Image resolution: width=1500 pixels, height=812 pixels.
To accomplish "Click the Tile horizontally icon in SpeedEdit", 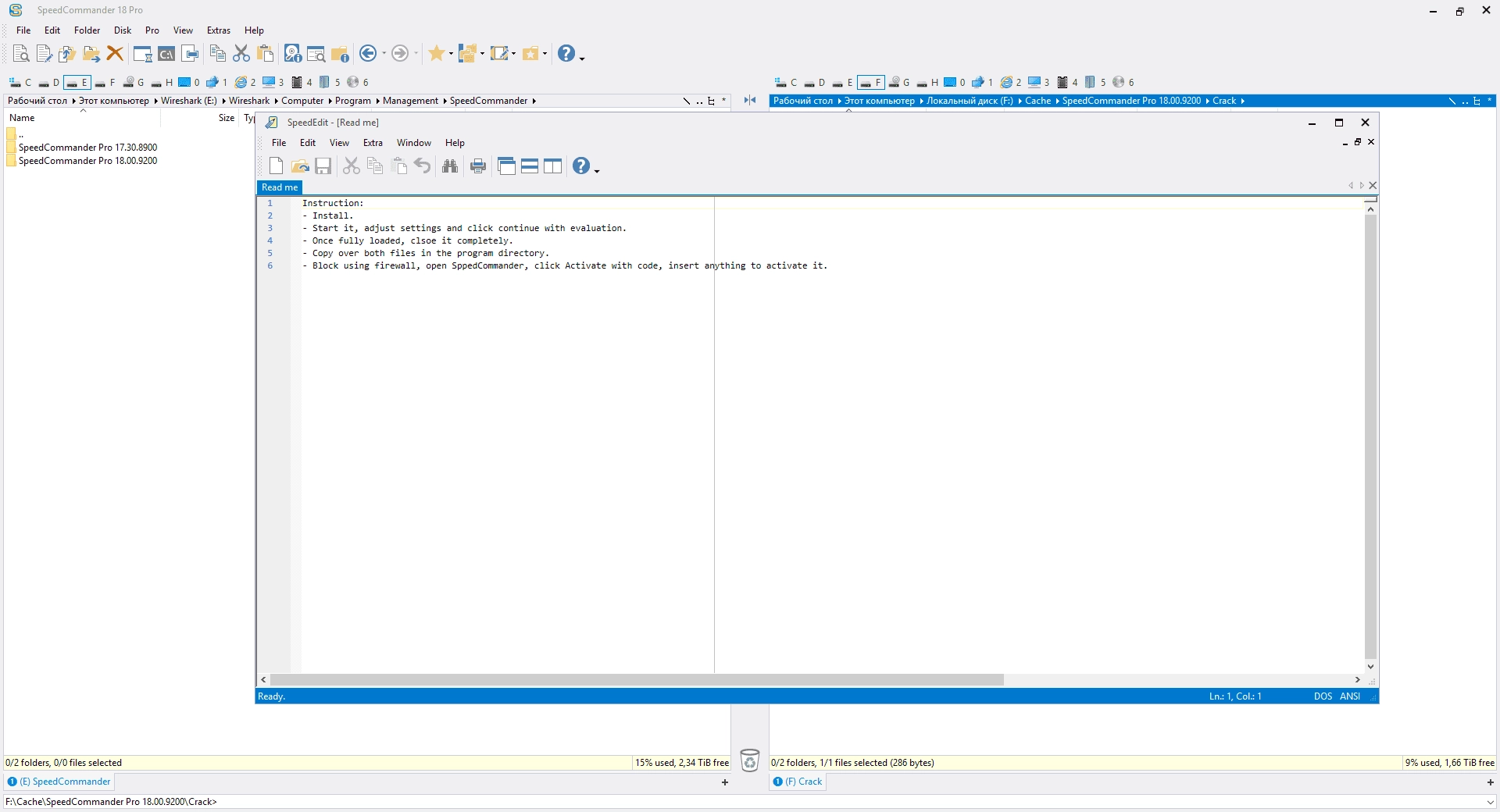I will tap(530, 166).
